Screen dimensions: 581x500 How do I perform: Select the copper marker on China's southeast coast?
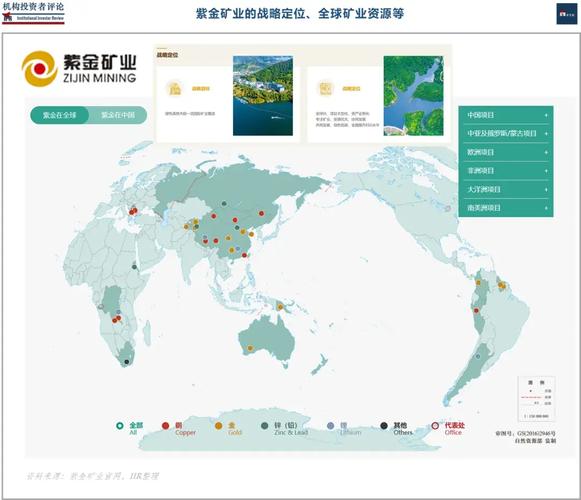244,255
